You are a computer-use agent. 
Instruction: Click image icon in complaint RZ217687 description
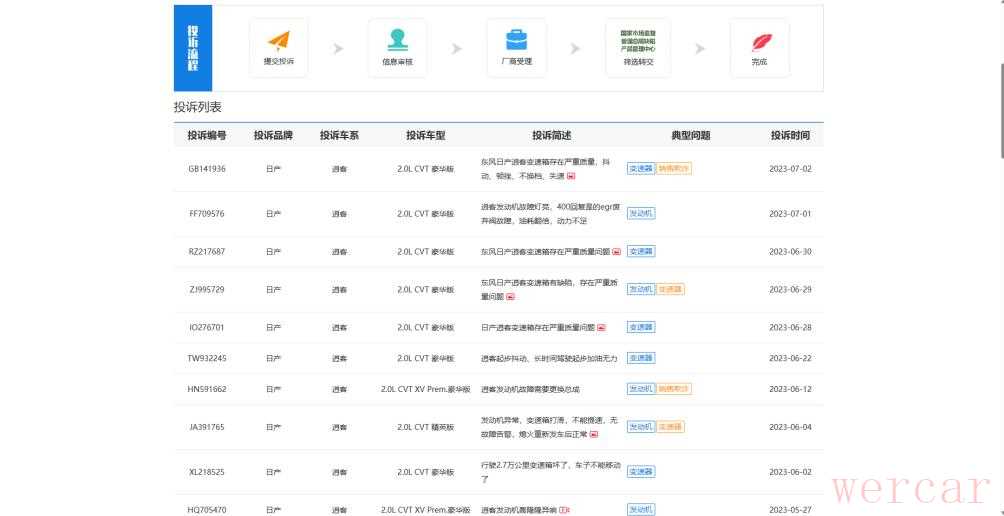pos(616,252)
